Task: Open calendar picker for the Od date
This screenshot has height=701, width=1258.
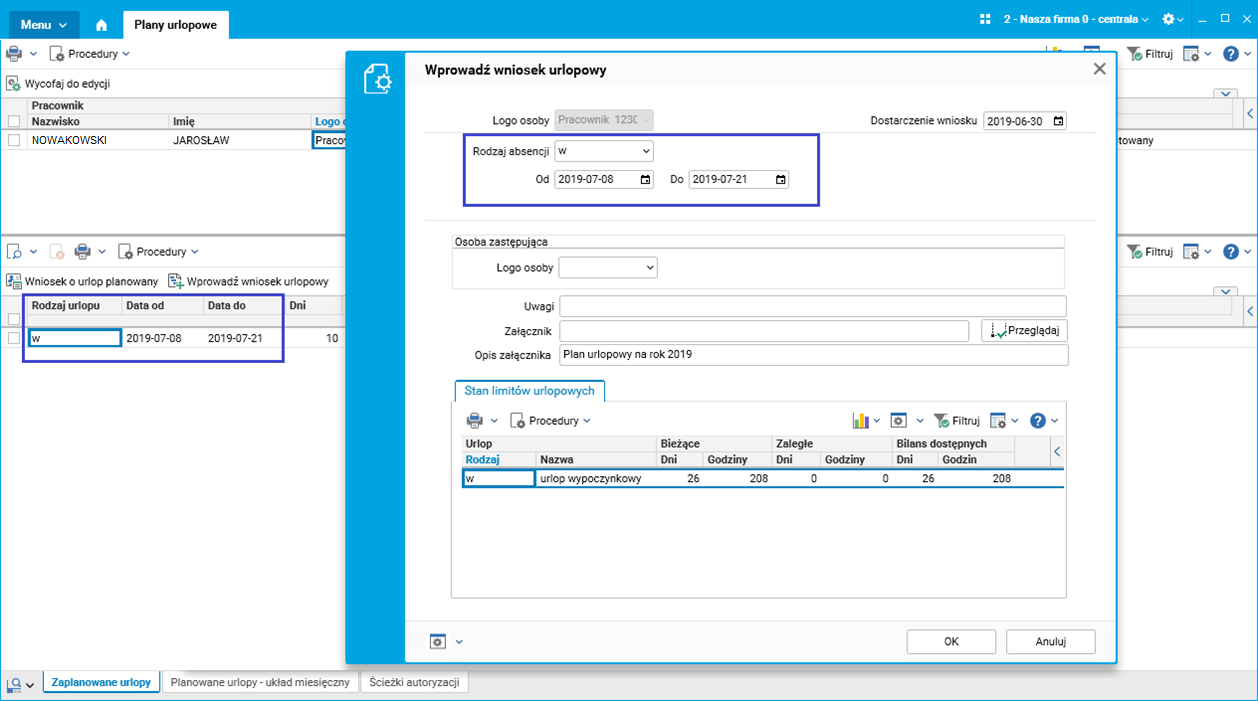Action: (646, 180)
